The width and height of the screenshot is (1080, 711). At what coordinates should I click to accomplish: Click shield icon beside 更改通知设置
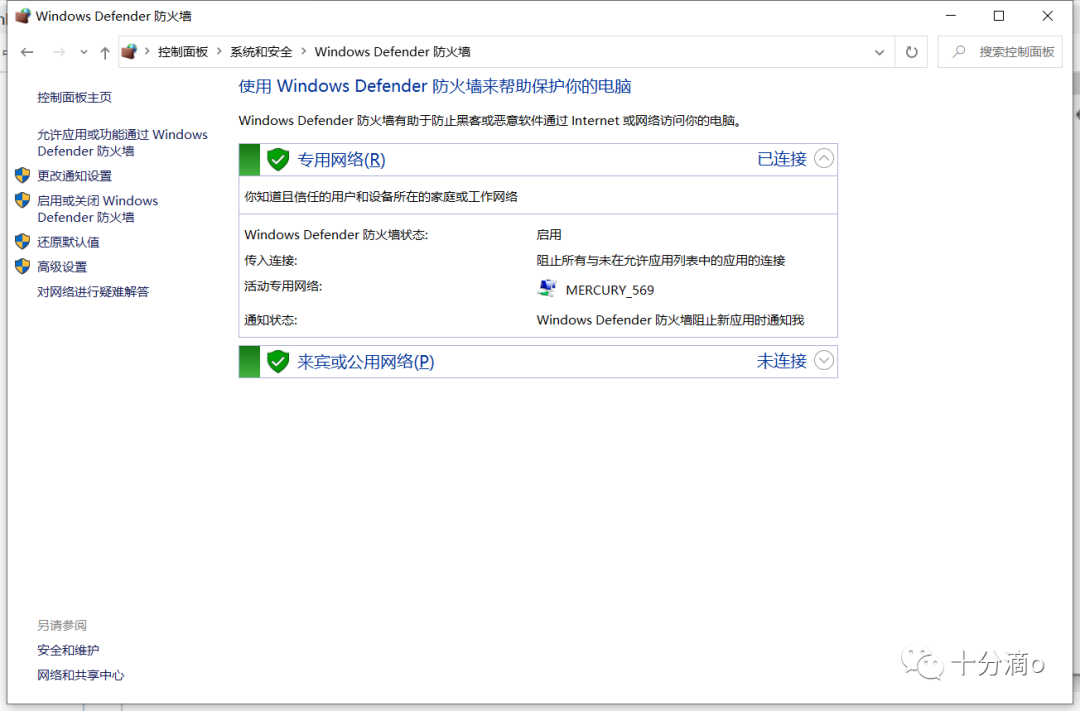tap(23, 175)
